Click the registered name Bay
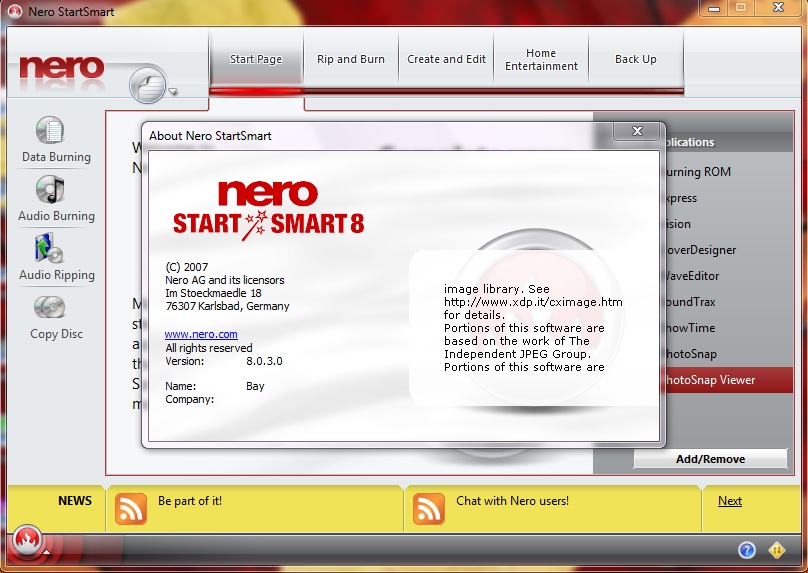The image size is (808, 573). pyautogui.click(x=255, y=386)
